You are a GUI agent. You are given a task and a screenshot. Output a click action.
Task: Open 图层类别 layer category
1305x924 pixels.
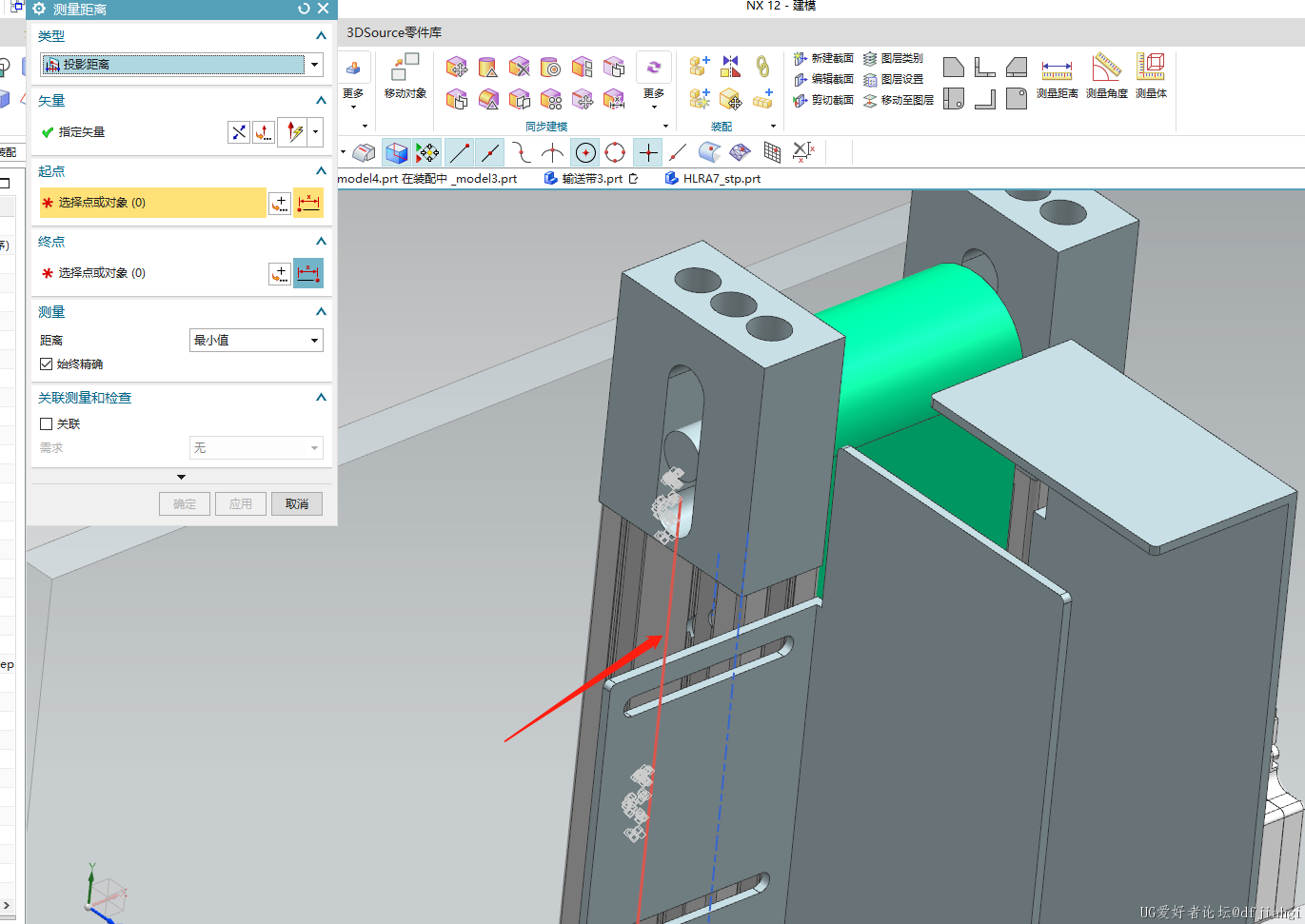pyautogui.click(x=893, y=58)
